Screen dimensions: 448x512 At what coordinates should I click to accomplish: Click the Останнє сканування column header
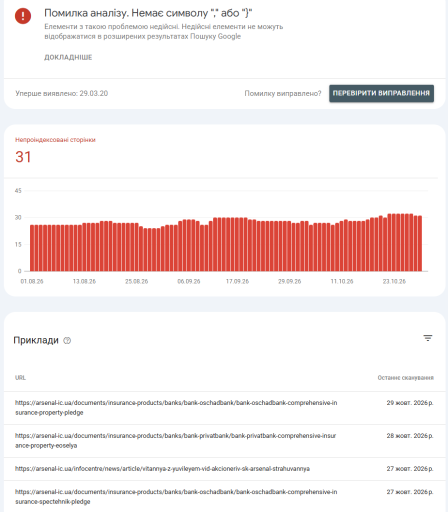tap(405, 378)
